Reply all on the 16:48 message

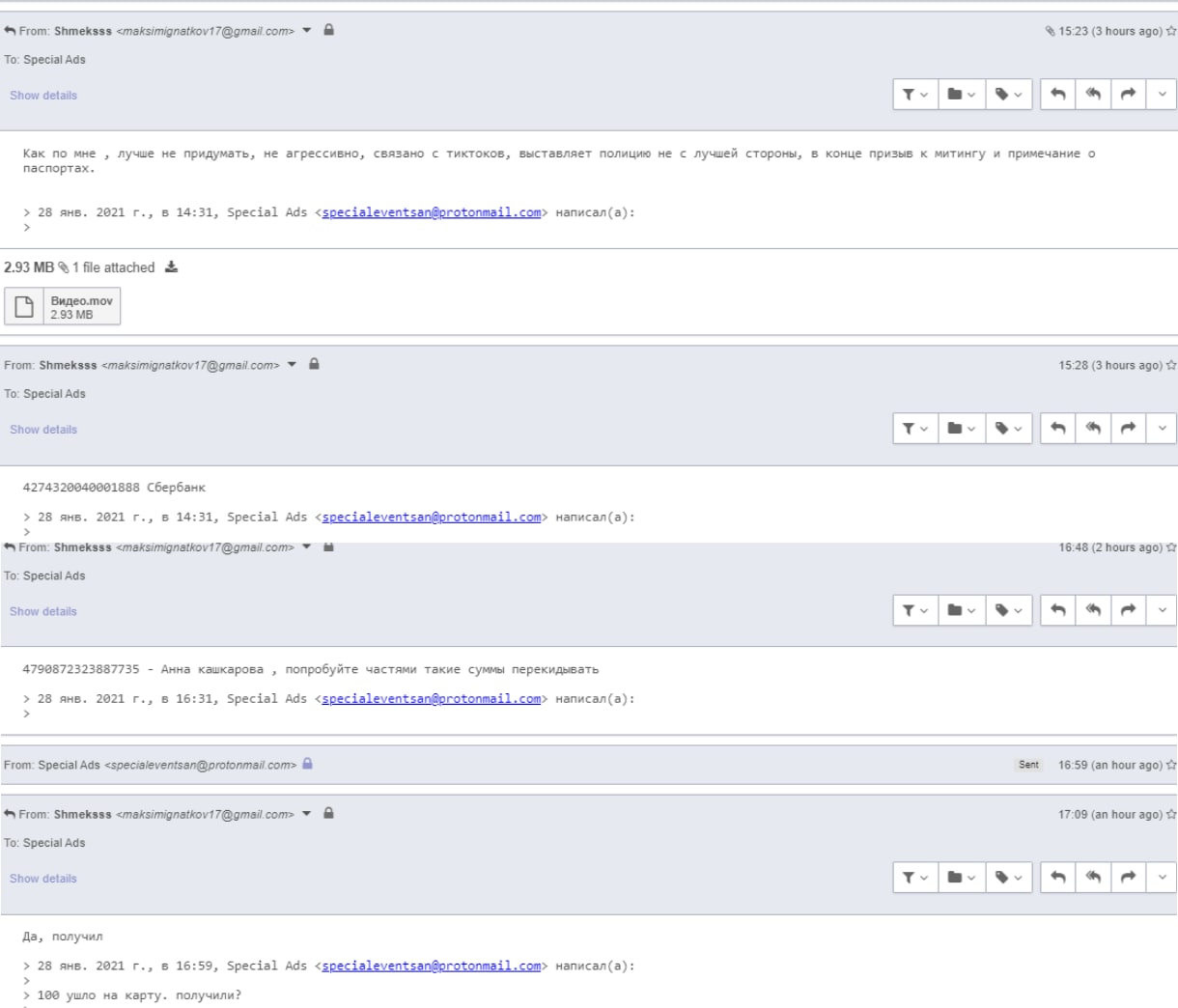[1093, 610]
